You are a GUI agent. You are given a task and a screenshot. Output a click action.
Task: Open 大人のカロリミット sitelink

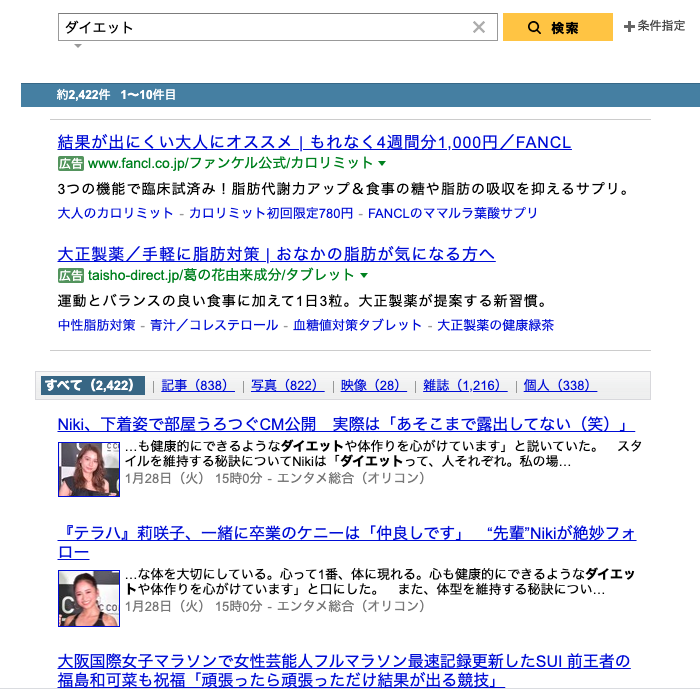click(115, 213)
